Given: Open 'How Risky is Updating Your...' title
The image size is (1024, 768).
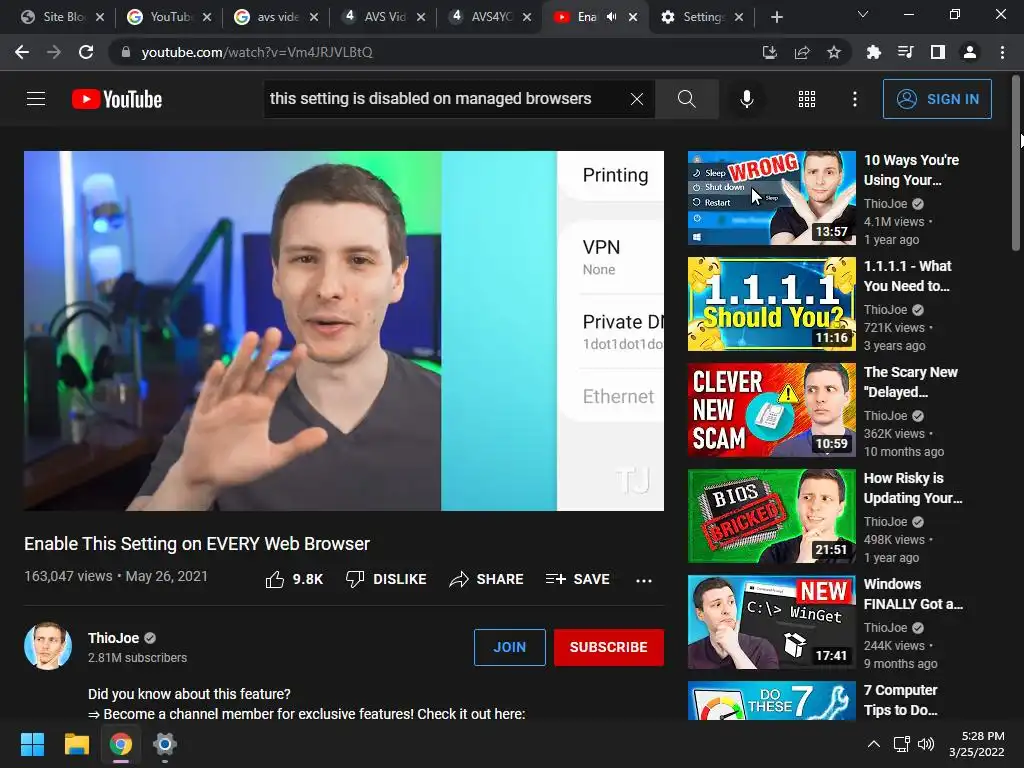Looking at the screenshot, I should click(913, 488).
